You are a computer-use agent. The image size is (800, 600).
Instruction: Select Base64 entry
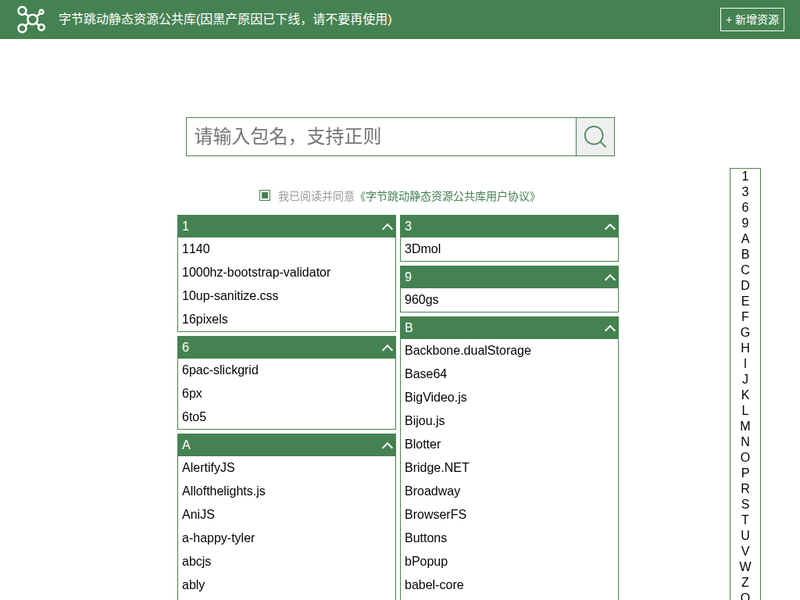click(x=426, y=374)
